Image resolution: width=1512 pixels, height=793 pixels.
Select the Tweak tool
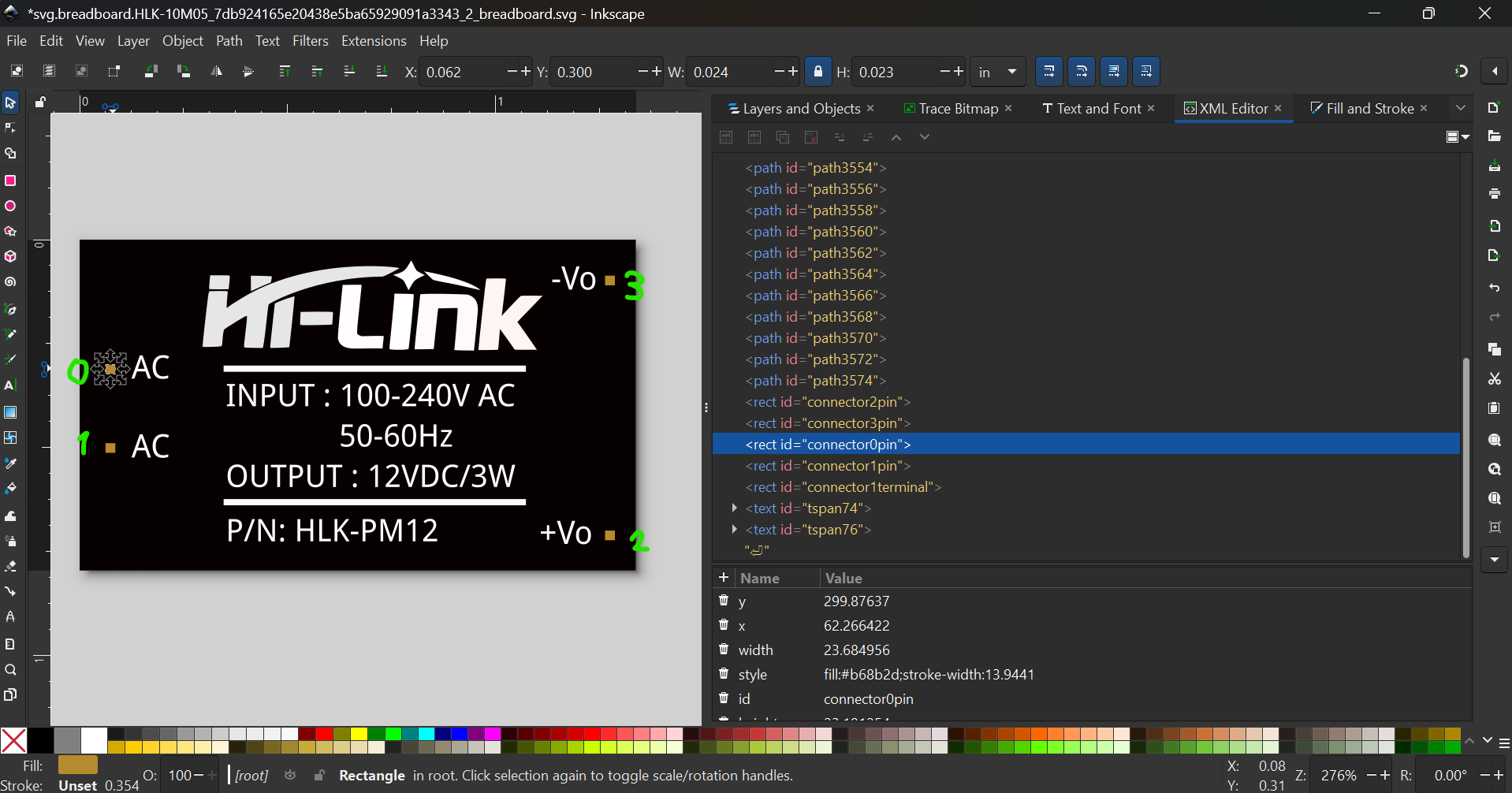click(10, 516)
